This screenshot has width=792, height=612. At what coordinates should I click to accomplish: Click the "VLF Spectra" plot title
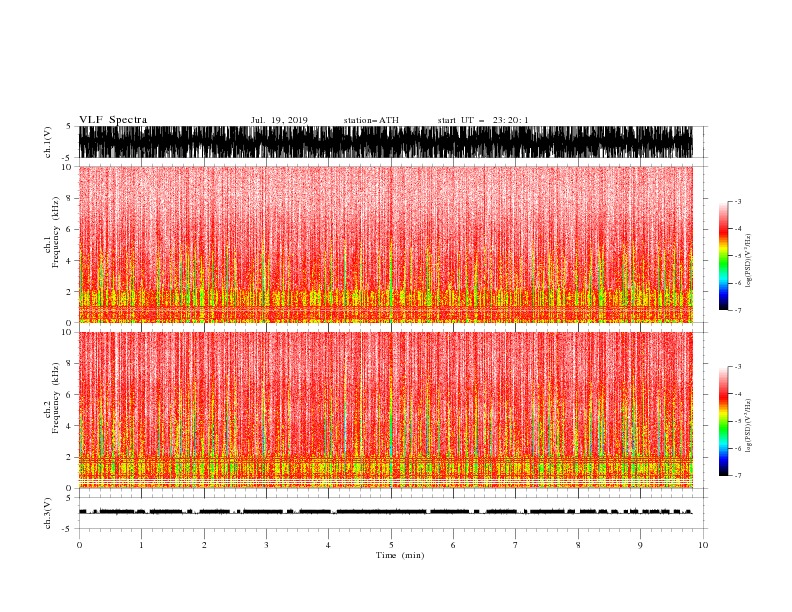click(113, 120)
